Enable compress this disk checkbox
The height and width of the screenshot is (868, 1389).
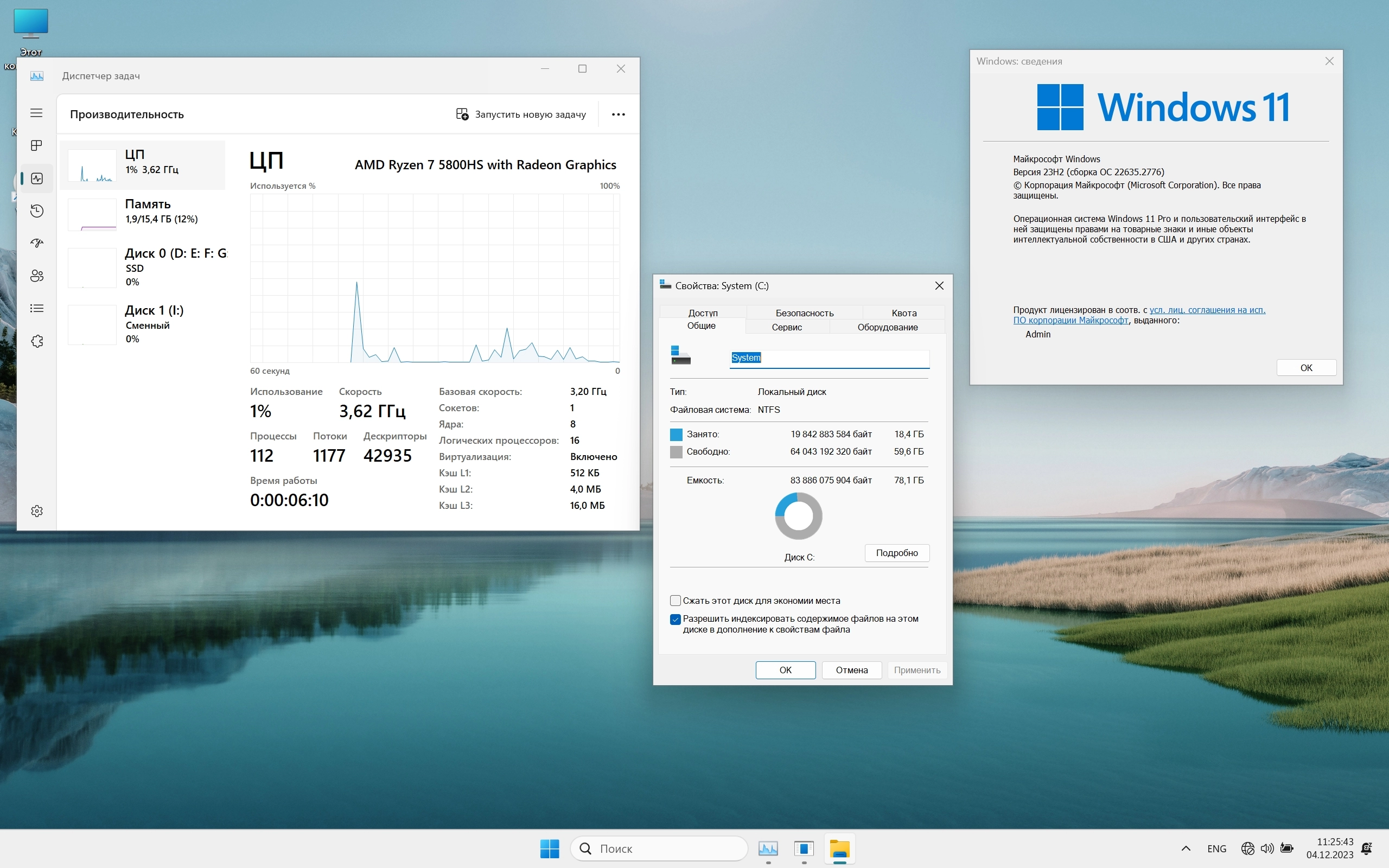(x=676, y=601)
